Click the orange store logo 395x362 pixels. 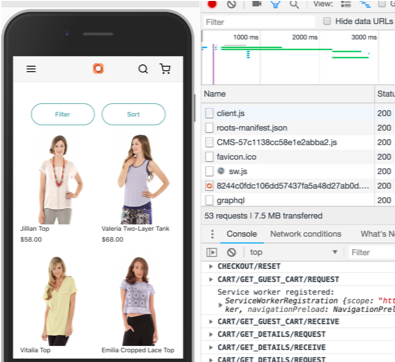[98, 69]
